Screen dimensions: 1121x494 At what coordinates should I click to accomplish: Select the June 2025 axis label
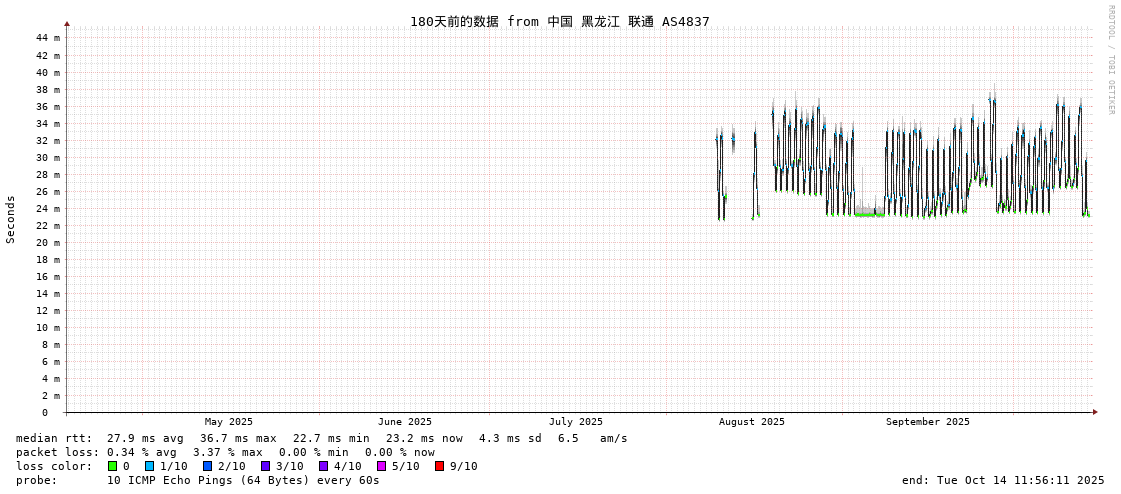(x=405, y=422)
